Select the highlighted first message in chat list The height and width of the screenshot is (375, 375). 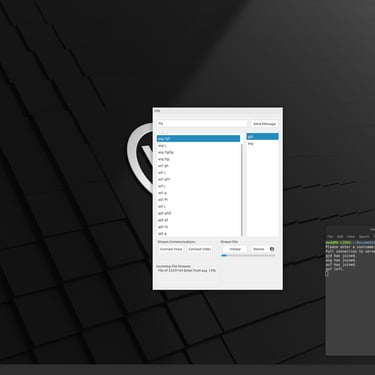(x=198, y=138)
